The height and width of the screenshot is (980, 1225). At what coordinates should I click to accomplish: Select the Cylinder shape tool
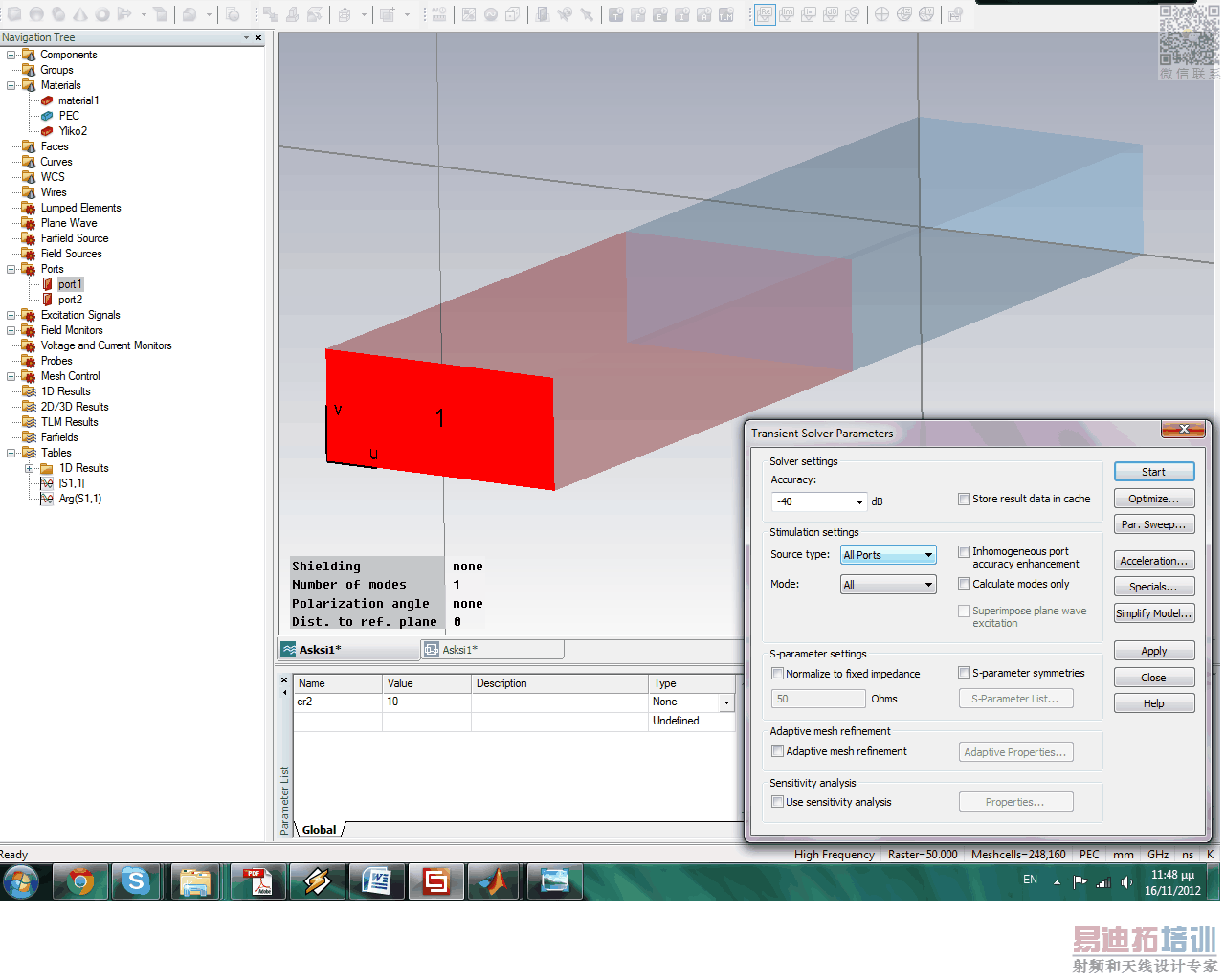point(58,14)
